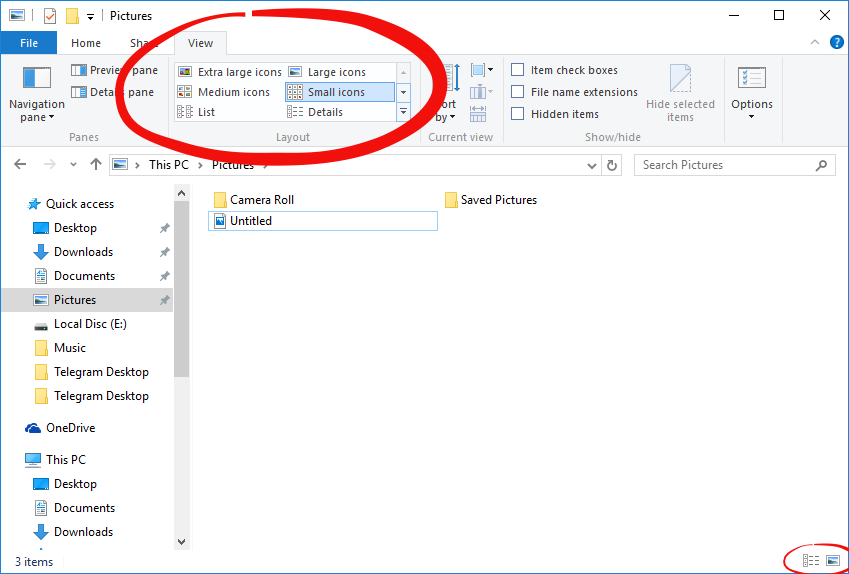The height and width of the screenshot is (574, 849).
Task: Open Customize Quick Access Toolbar dropdown
Action: click(90, 16)
